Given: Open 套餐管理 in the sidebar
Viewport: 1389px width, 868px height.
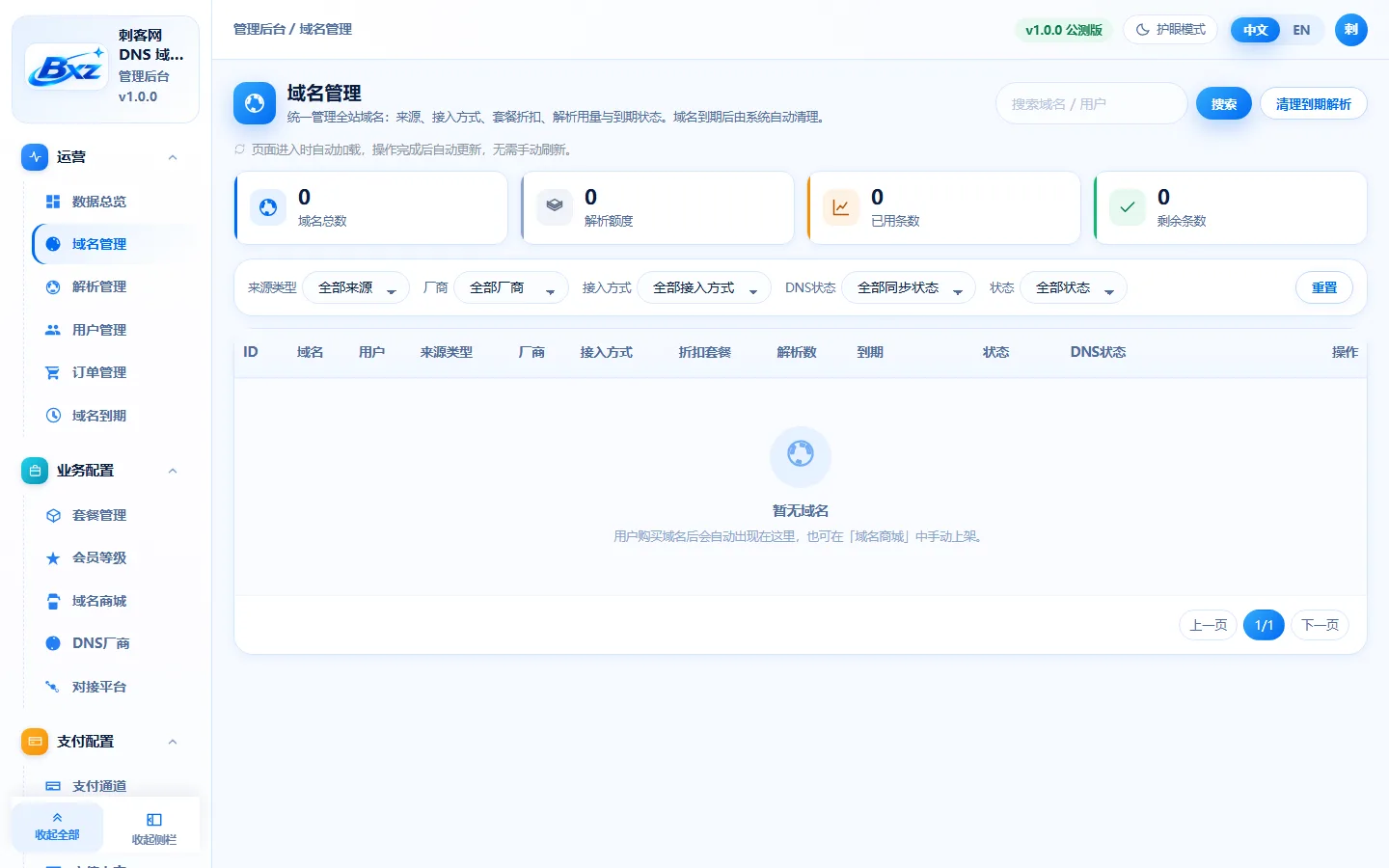Looking at the screenshot, I should click(114, 515).
